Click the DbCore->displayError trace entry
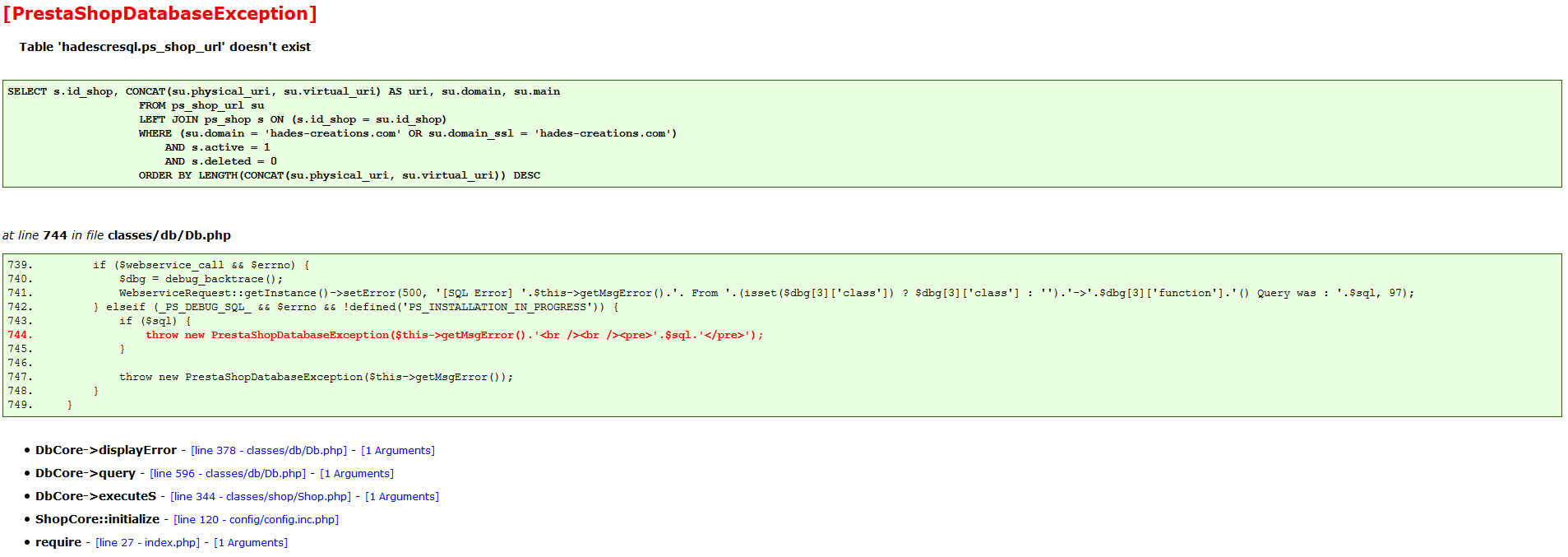 (x=106, y=450)
